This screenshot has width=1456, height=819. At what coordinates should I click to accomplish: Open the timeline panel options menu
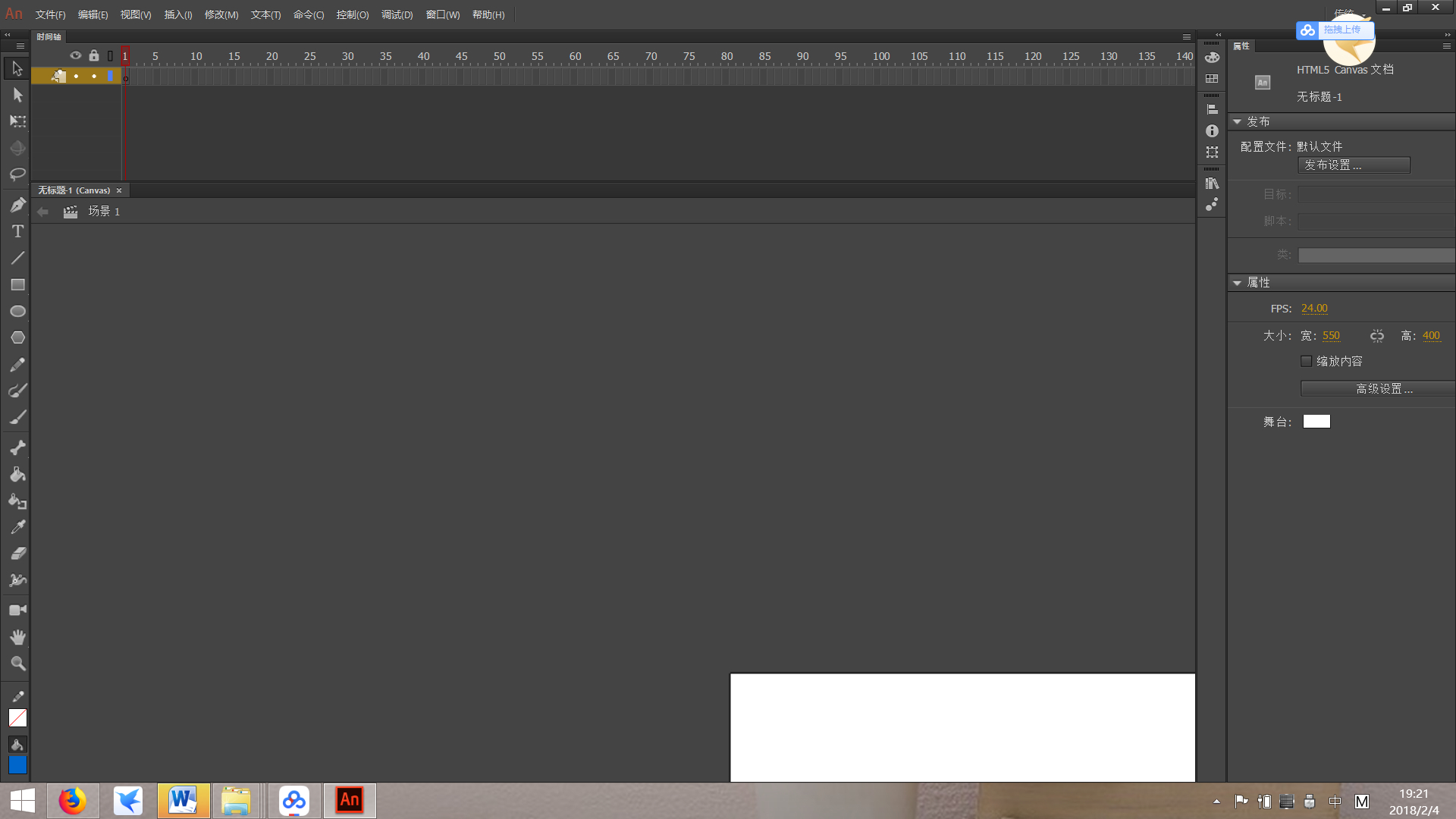1187,37
